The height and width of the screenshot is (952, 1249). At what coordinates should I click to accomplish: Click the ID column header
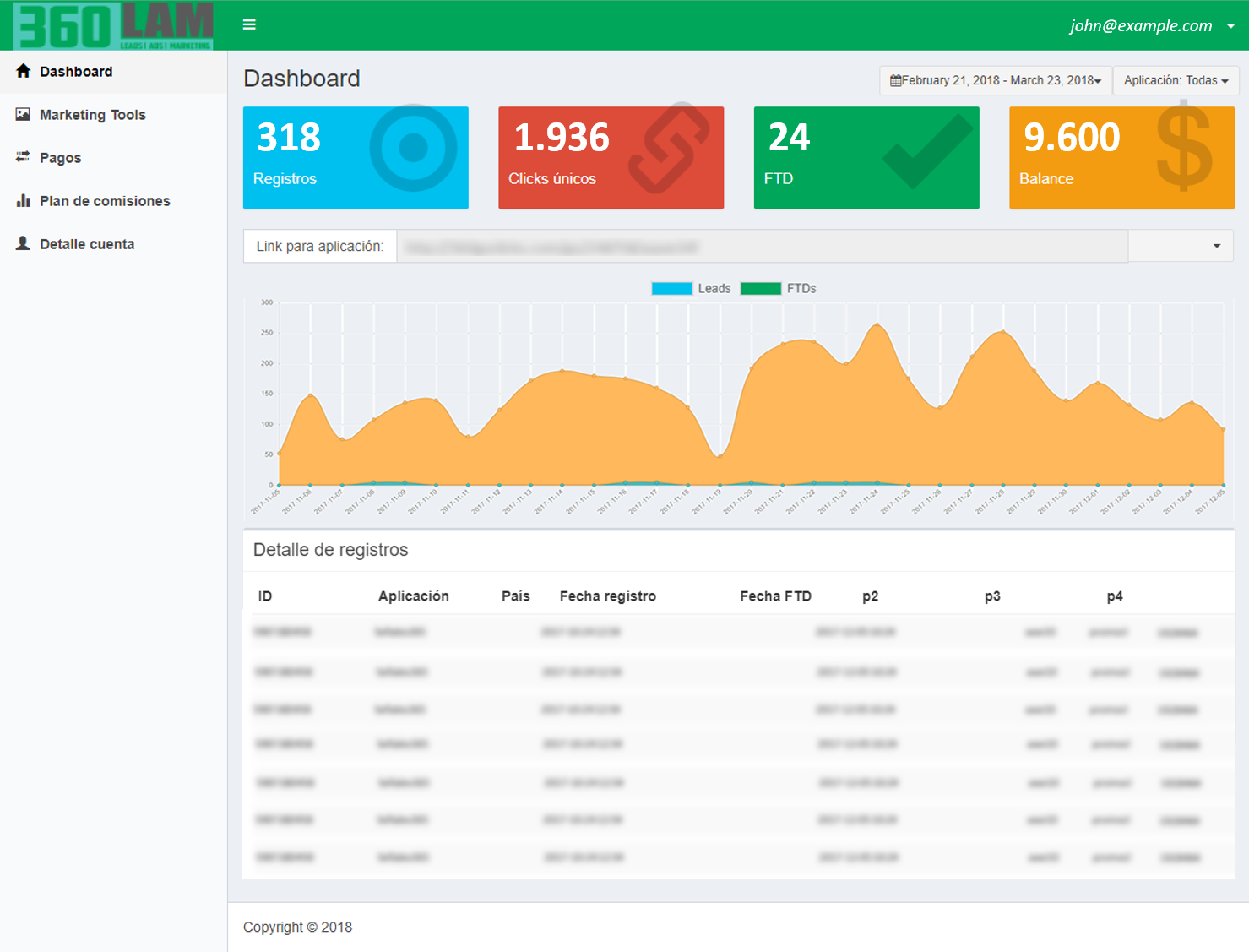[265, 596]
